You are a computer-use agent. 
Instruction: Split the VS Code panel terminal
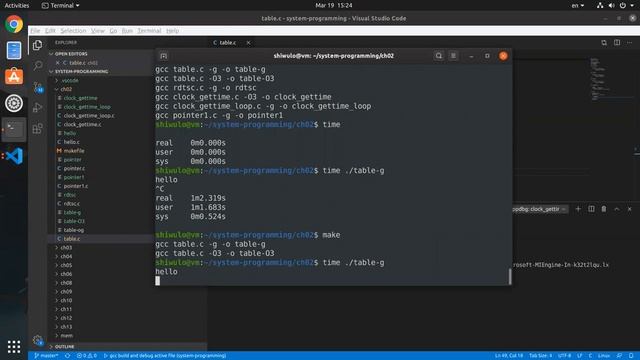point(591,209)
